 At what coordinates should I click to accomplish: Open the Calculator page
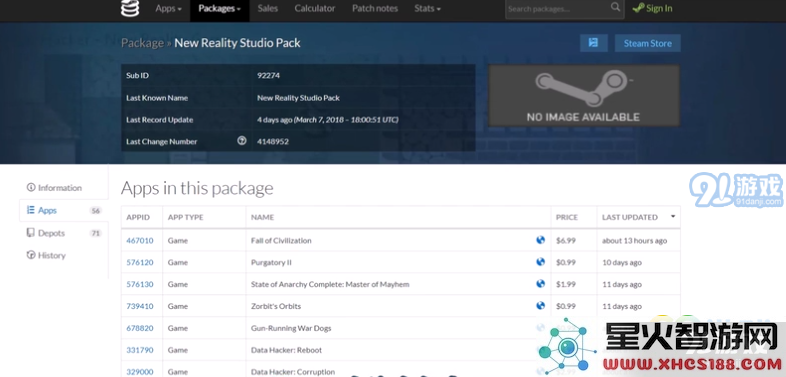315,9
